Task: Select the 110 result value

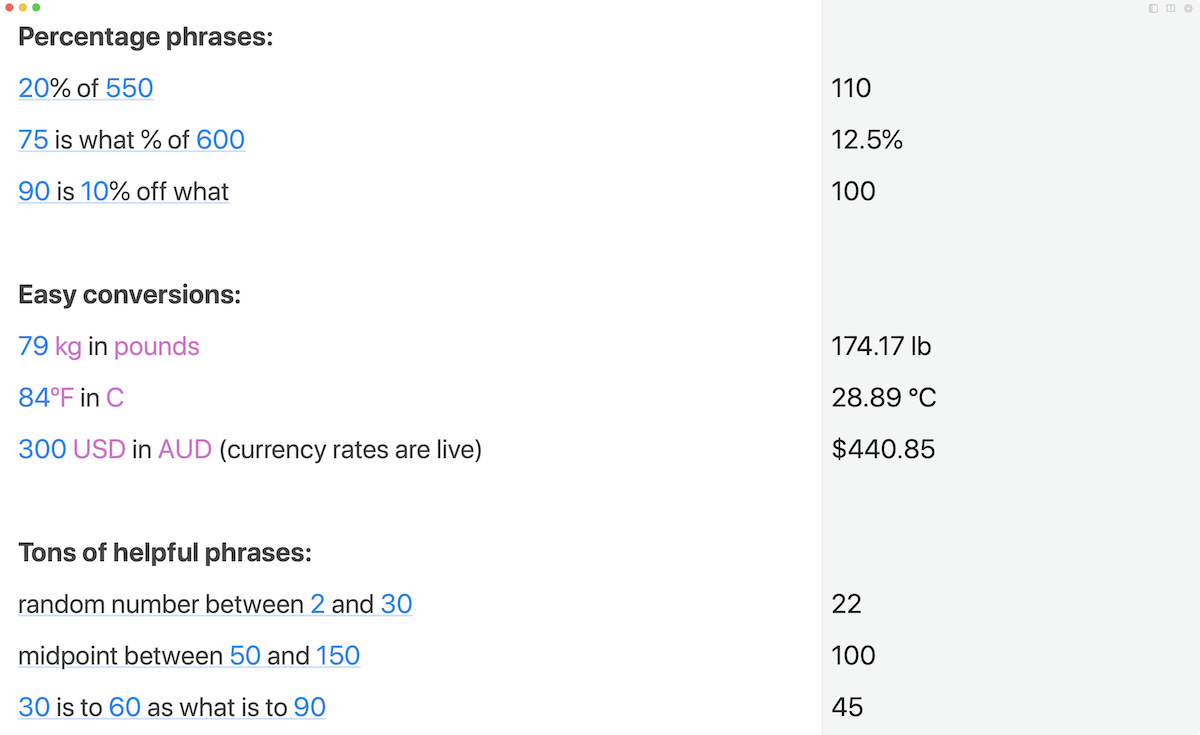Action: [851, 88]
